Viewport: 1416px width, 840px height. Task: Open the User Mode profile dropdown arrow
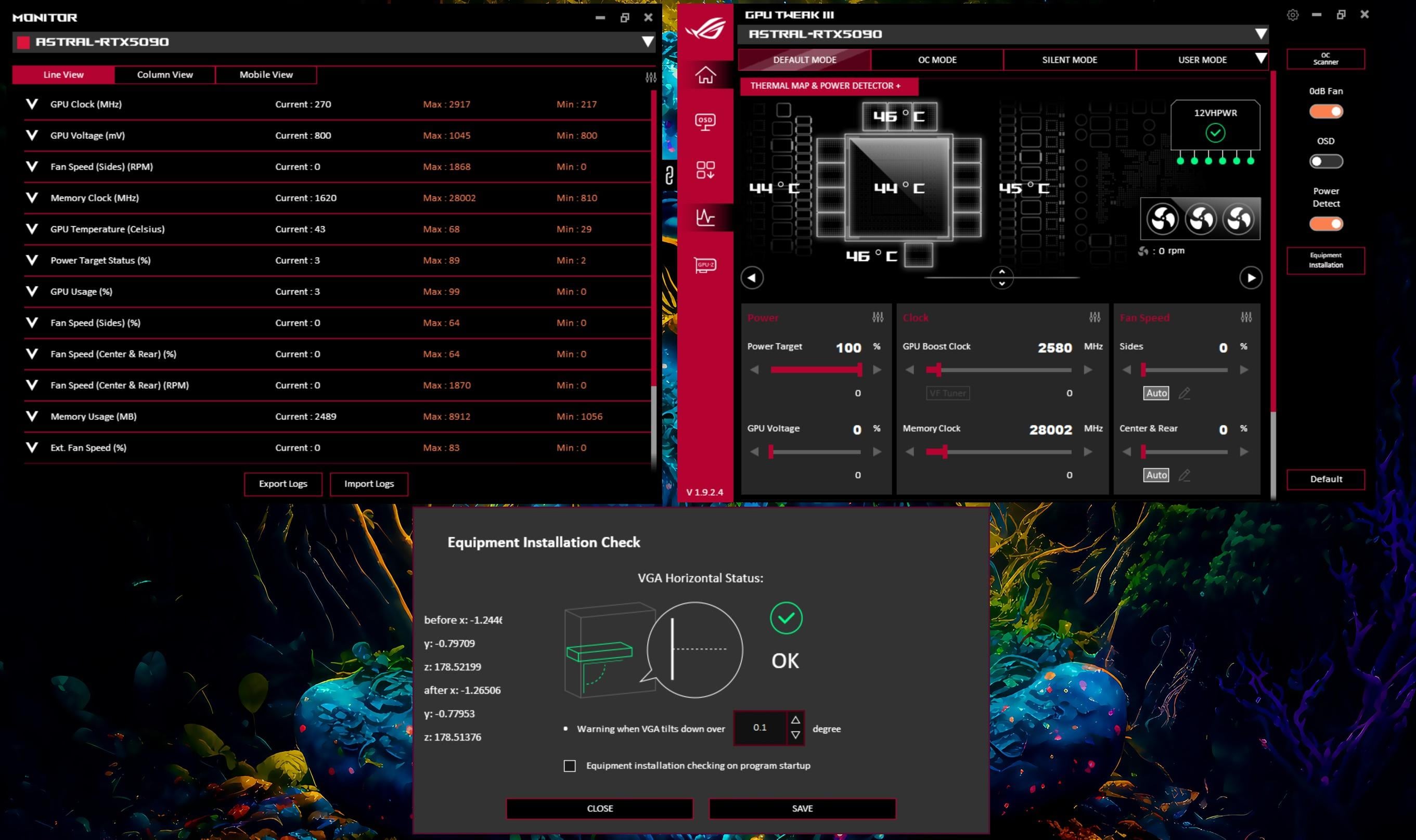[x=1260, y=59]
